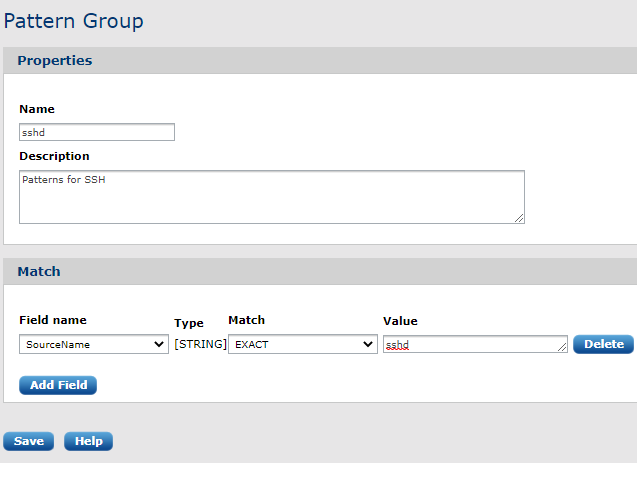Click the Pattern Group page title
Image resolution: width=637 pixels, height=481 pixels.
coord(74,21)
